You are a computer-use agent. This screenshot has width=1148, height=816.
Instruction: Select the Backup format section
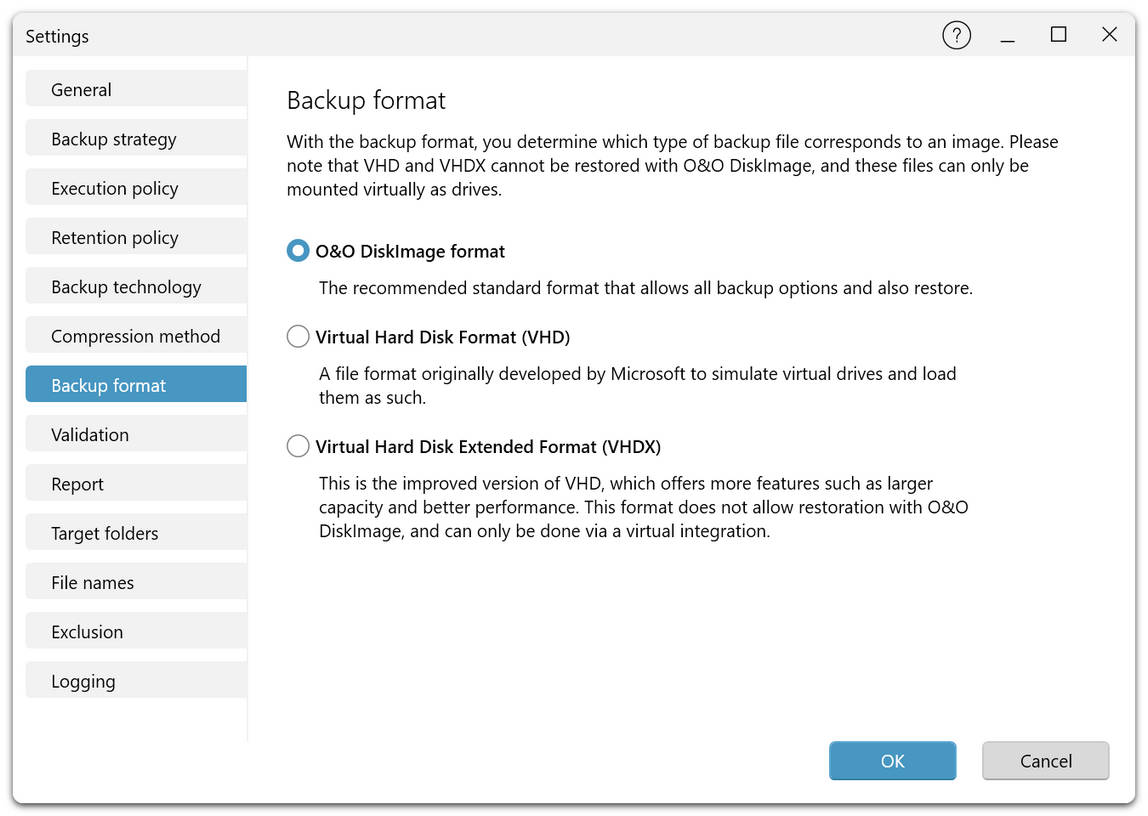point(135,384)
